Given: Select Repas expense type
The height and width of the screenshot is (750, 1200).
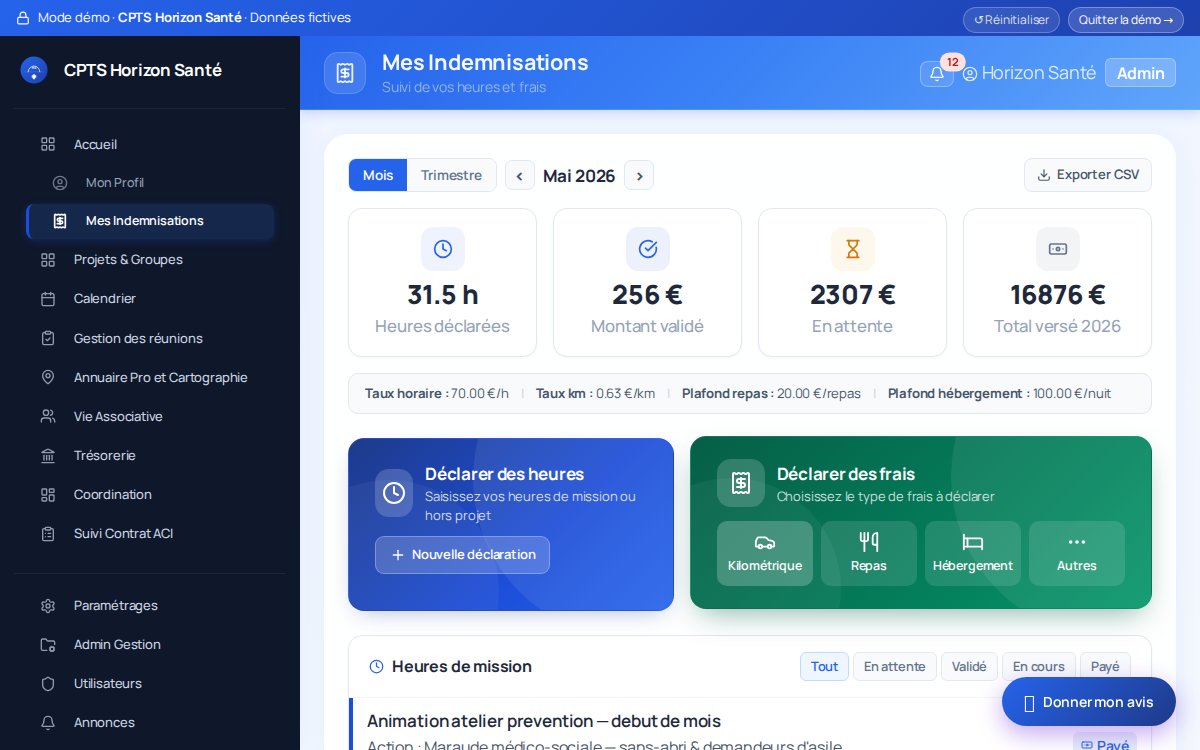Looking at the screenshot, I should pyautogui.click(x=869, y=553).
